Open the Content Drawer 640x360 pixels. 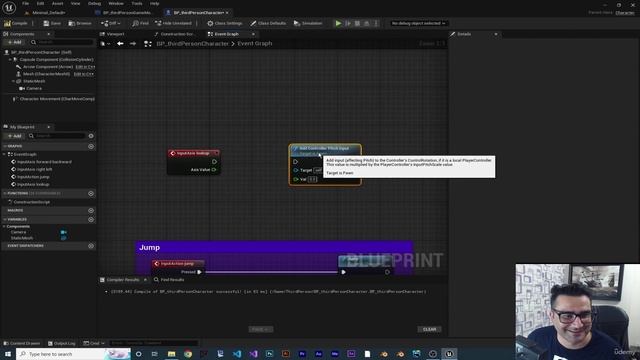pos(22,343)
